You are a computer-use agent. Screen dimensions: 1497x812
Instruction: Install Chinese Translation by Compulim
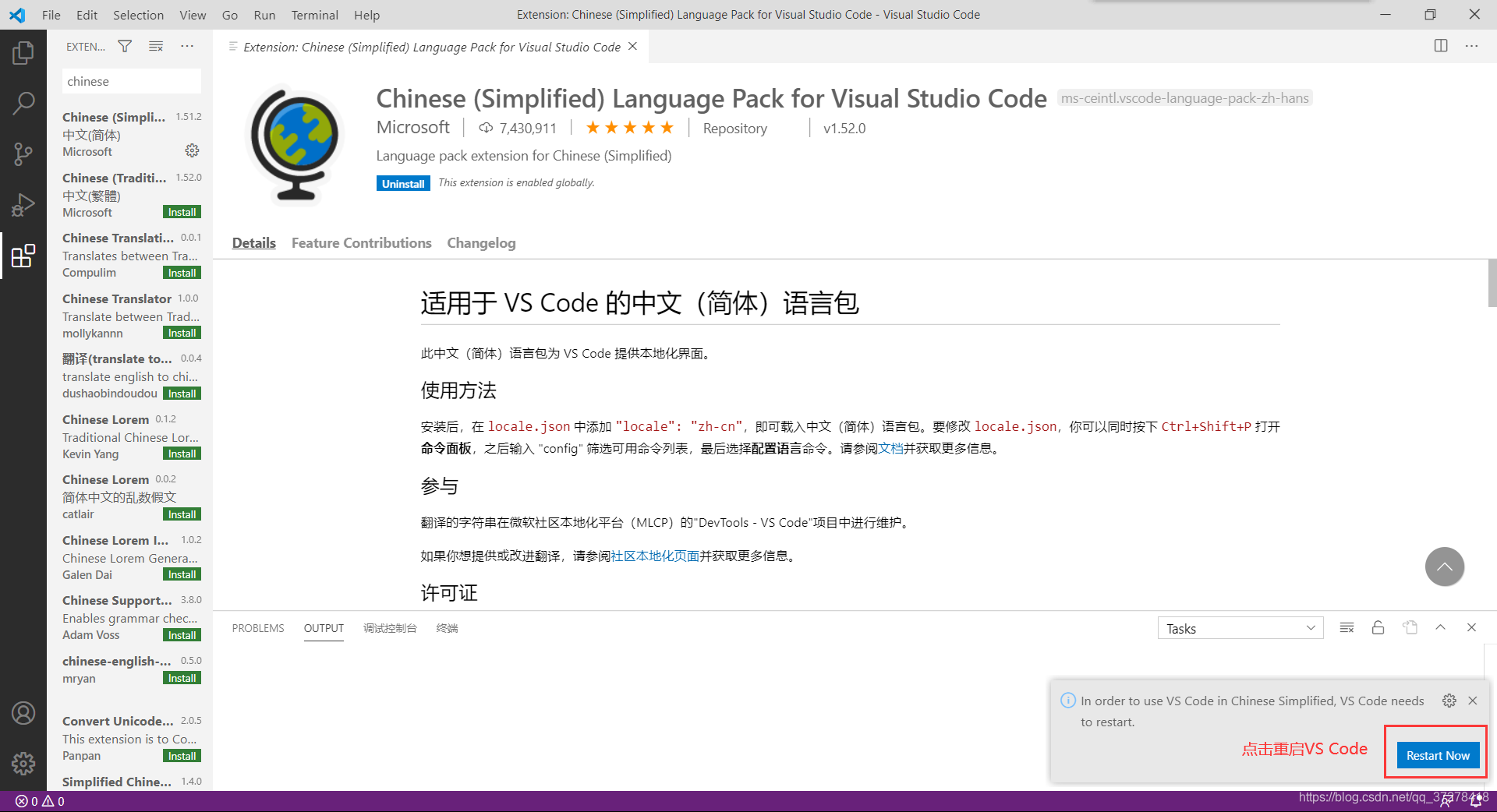182,273
